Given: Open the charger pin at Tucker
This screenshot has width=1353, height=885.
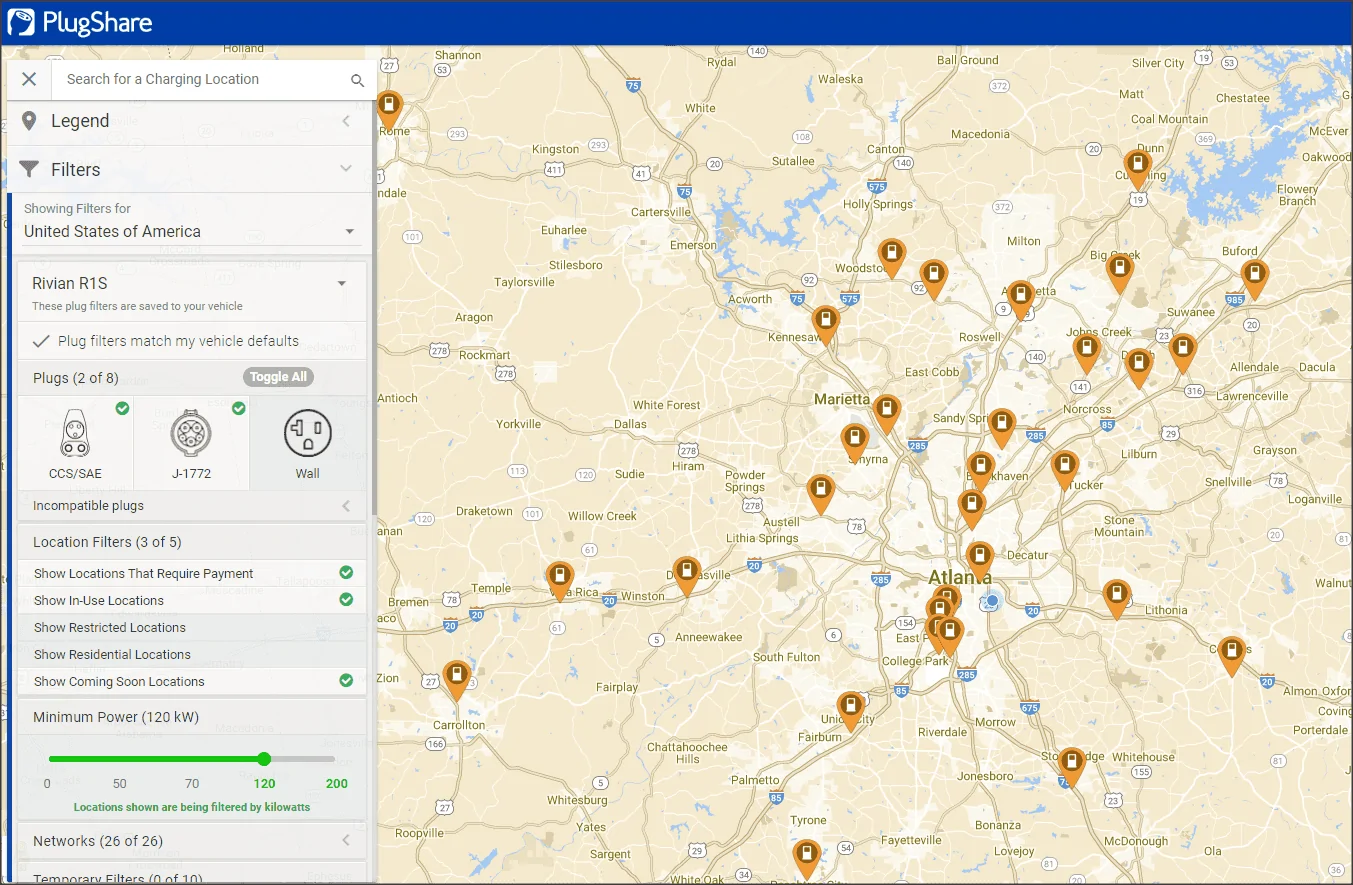Looking at the screenshot, I should tap(1065, 470).
